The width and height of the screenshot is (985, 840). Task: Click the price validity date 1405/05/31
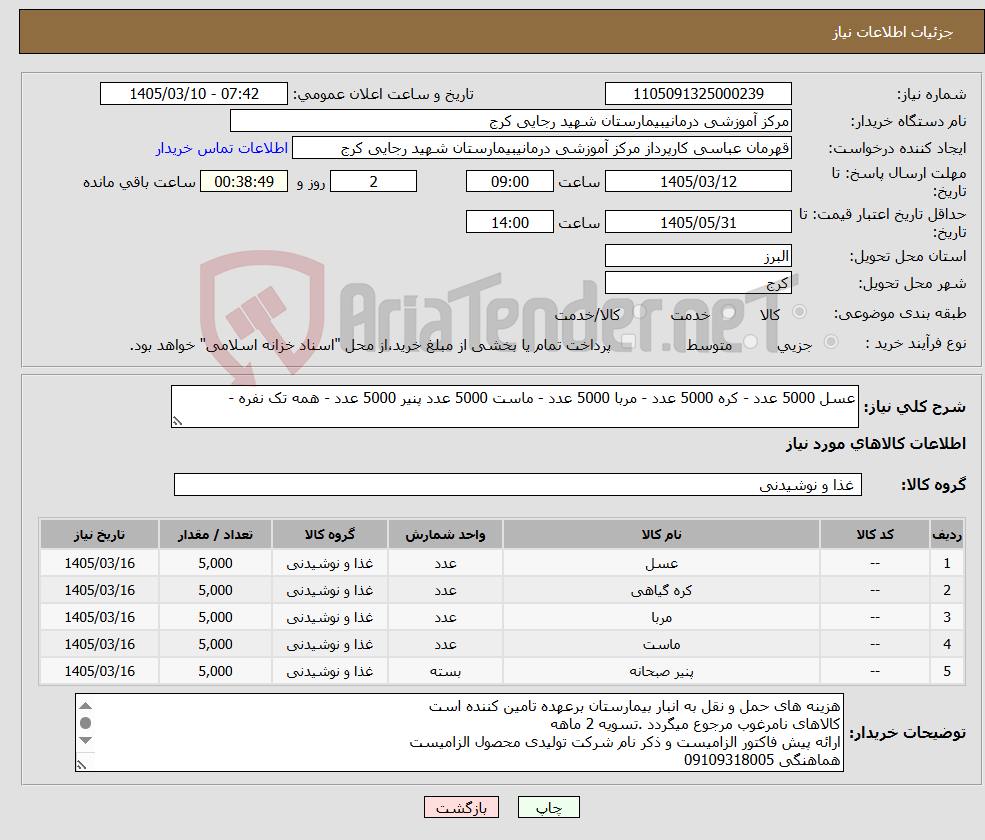[x=698, y=222]
